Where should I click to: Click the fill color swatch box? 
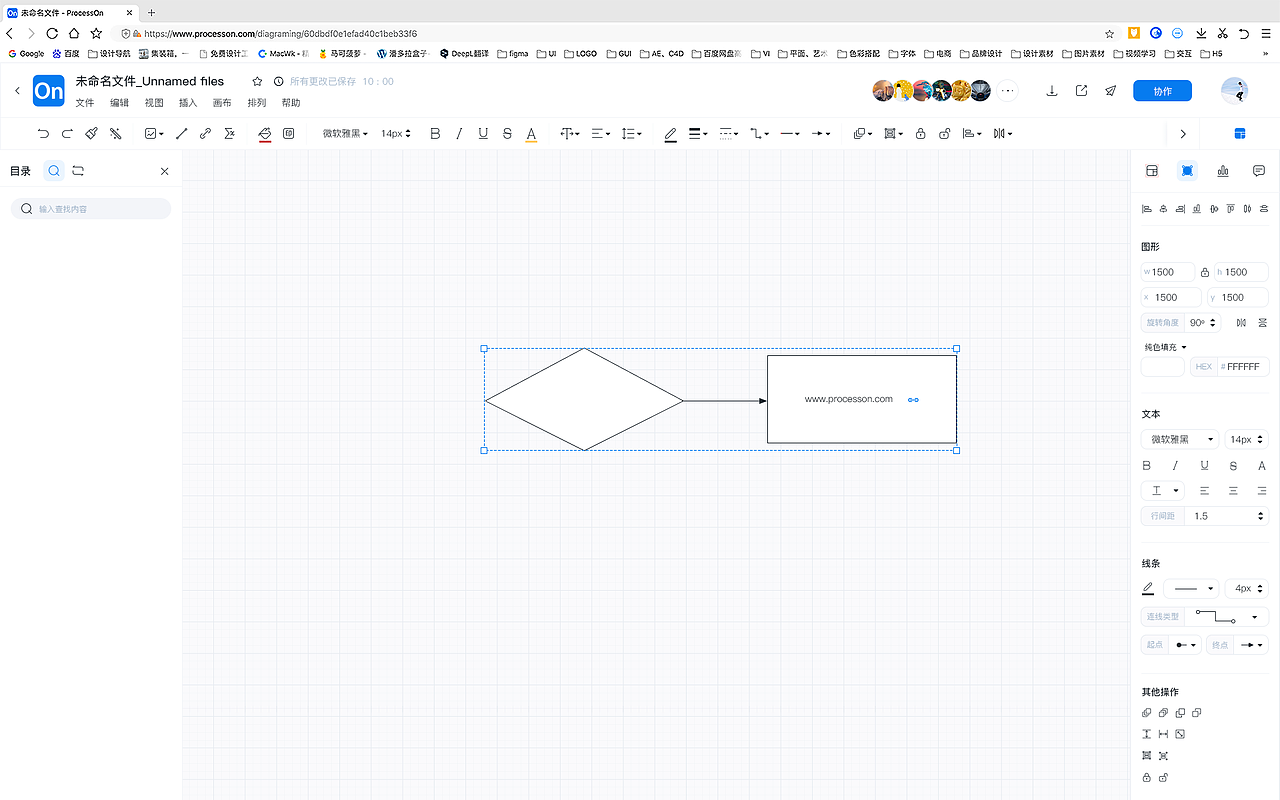(1163, 367)
